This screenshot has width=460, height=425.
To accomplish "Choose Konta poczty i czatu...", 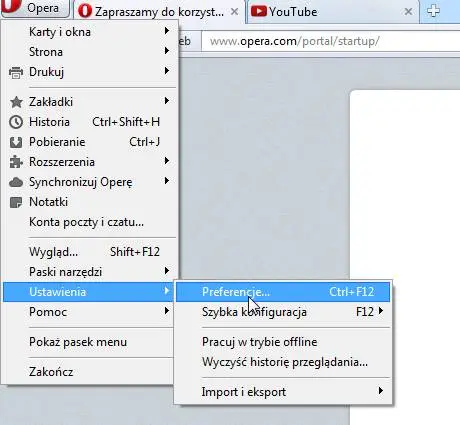I will (x=90, y=222).
